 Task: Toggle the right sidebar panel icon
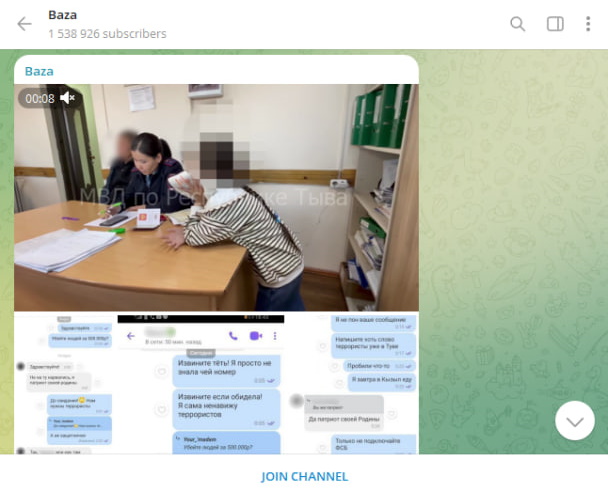[x=555, y=24]
